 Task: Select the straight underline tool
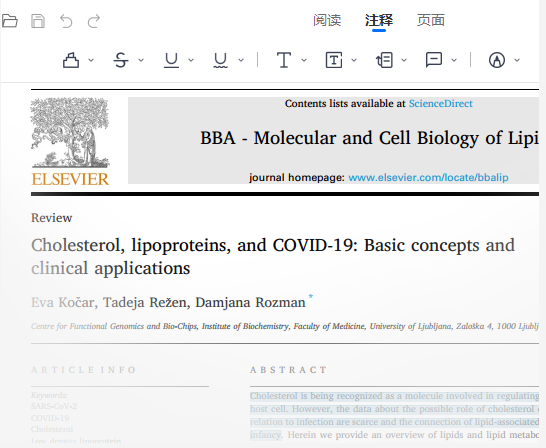pyautogui.click(x=171, y=60)
